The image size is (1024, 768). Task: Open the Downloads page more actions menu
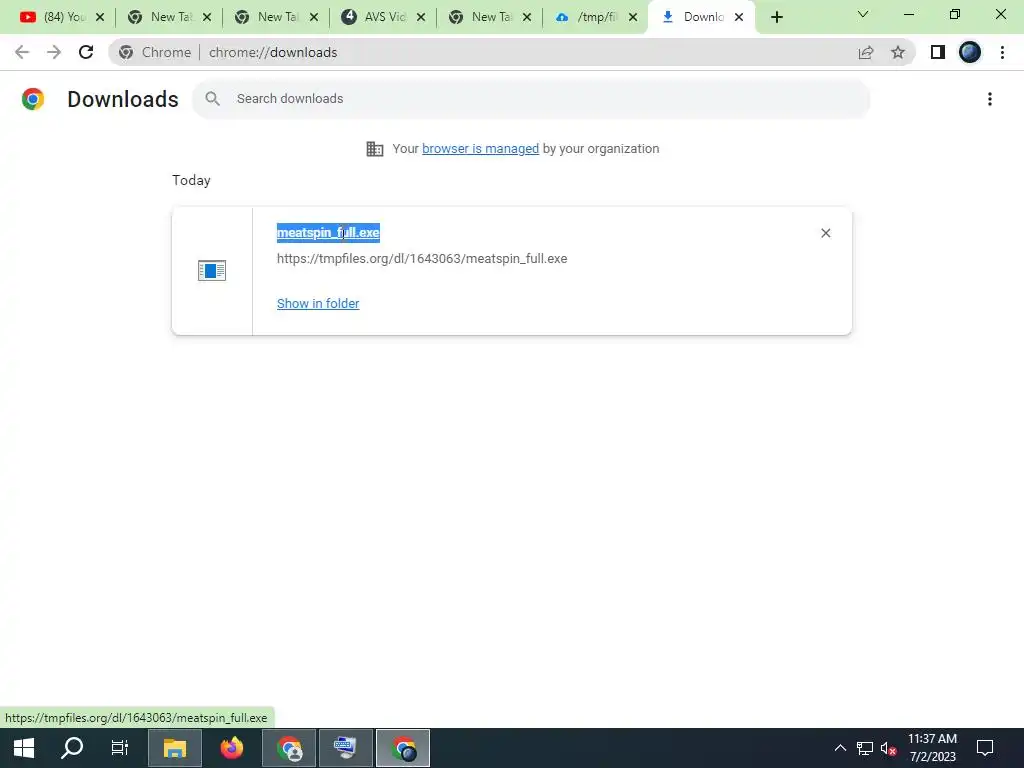click(x=990, y=99)
